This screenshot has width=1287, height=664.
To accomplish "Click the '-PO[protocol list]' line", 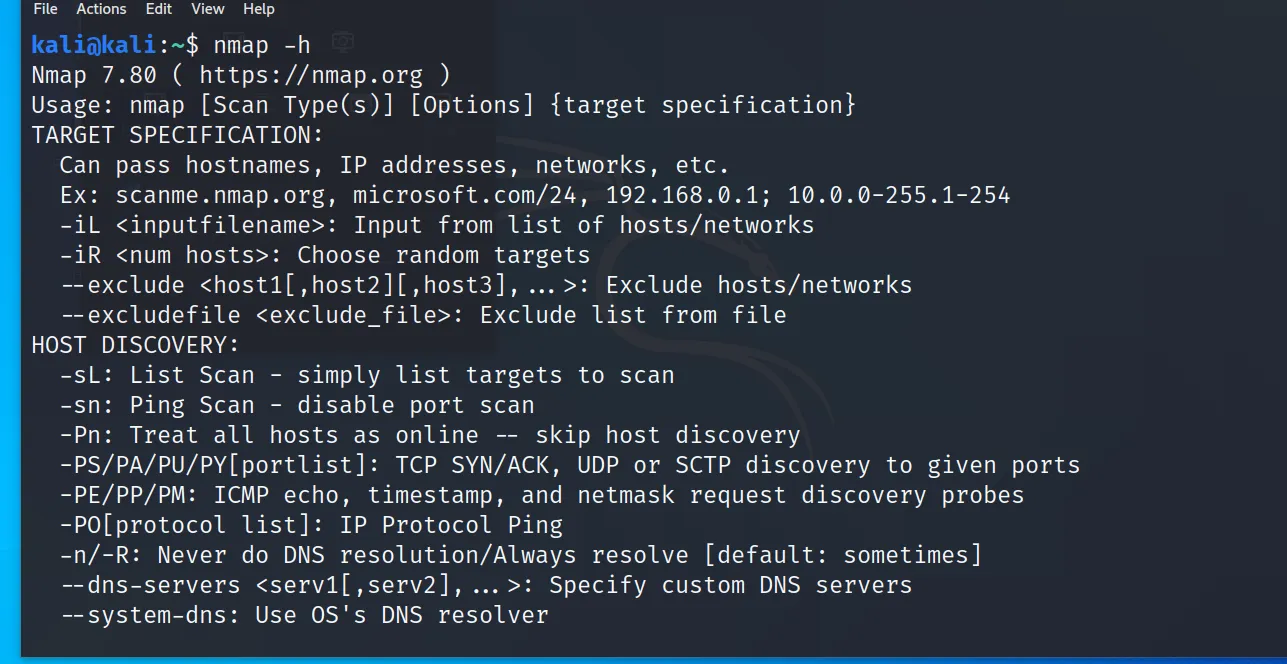I will (x=311, y=525).
